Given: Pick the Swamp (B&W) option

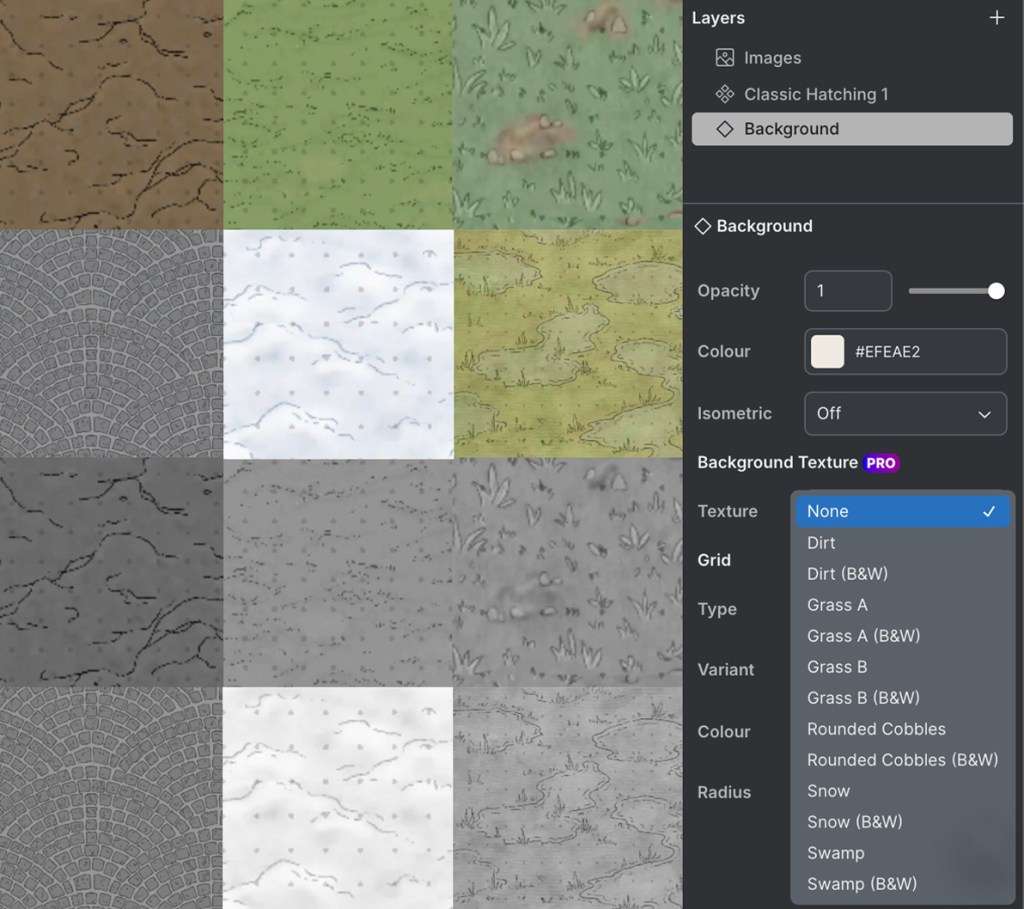Looking at the screenshot, I should pyautogui.click(x=861, y=884).
